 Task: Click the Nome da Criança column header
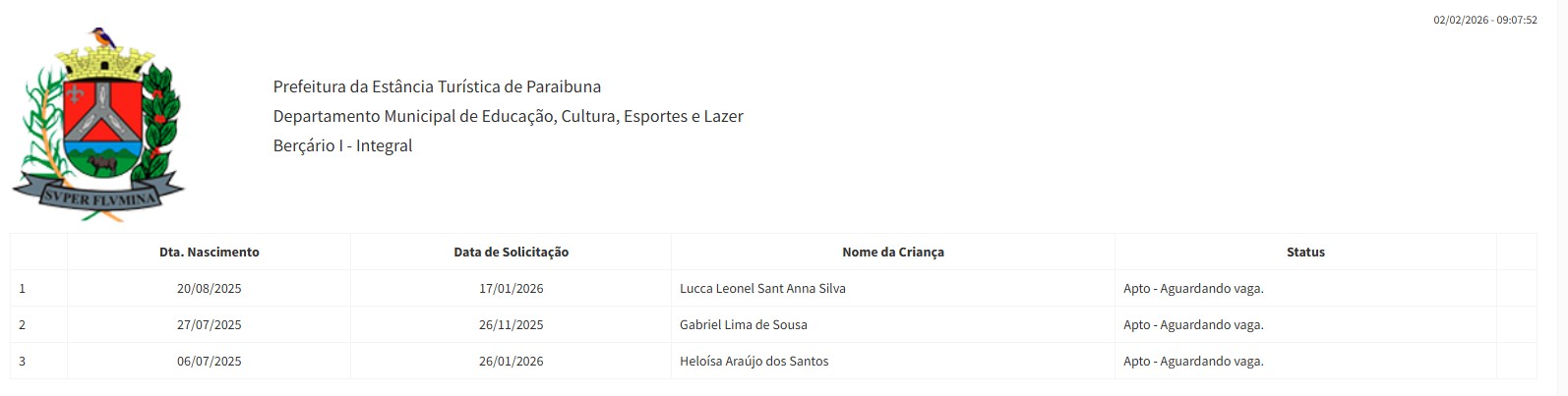coord(892,253)
